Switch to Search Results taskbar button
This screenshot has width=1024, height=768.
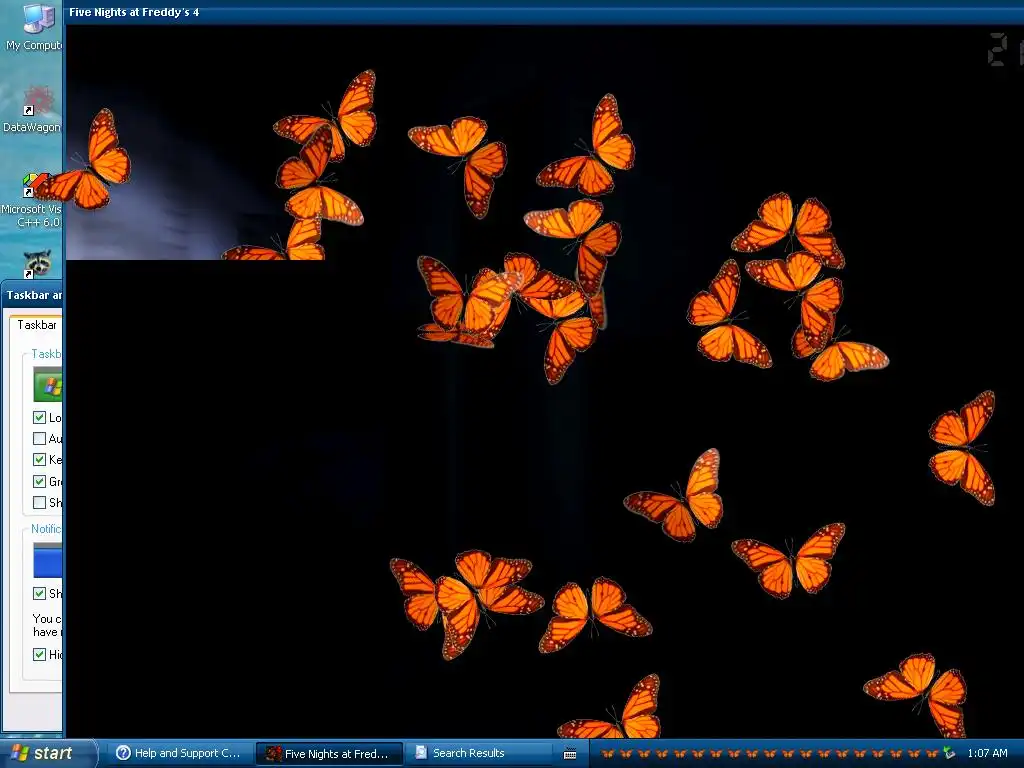click(x=478, y=753)
